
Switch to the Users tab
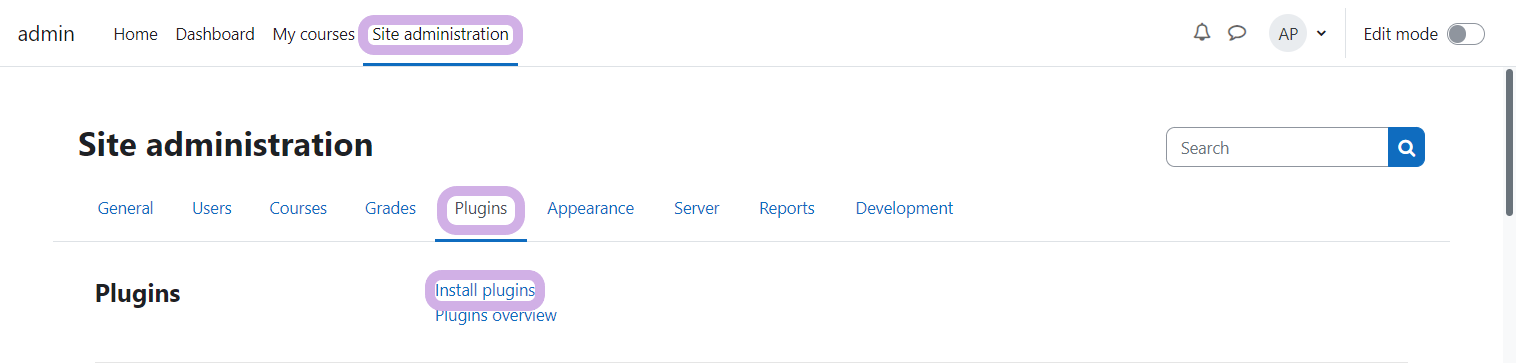point(212,208)
